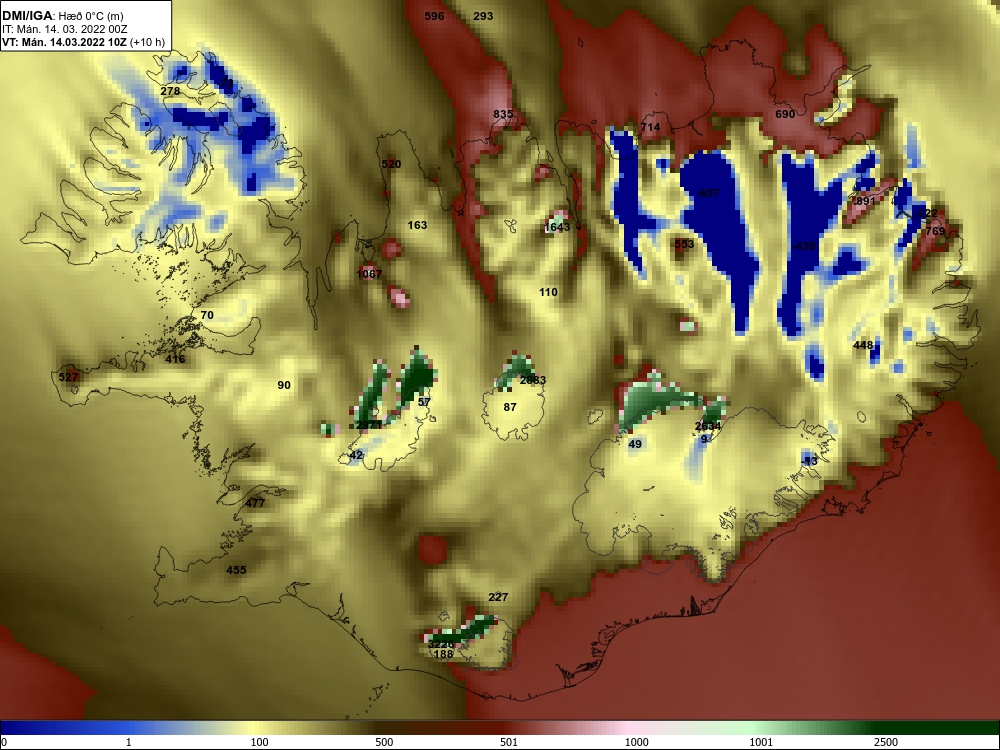This screenshot has height=750, width=1000.
Task: Click the map value 110
Action: [548, 292]
